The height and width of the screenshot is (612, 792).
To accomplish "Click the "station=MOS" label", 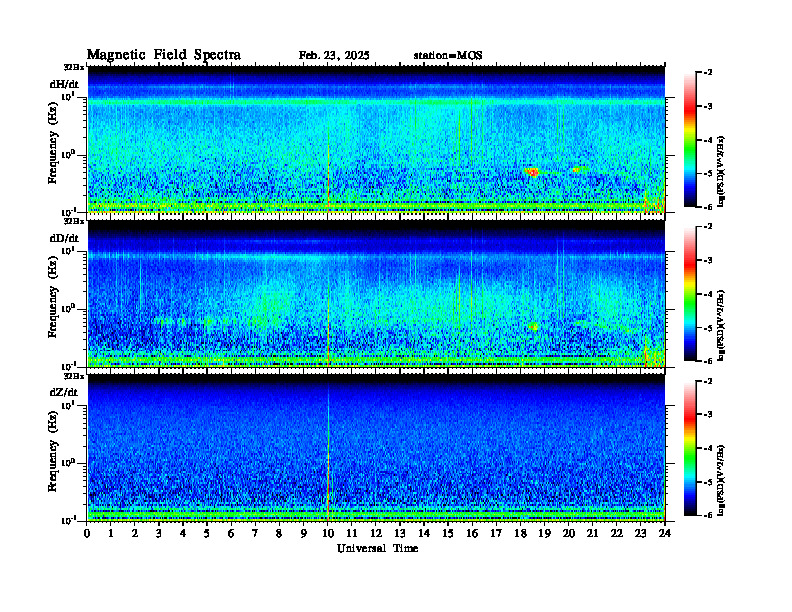I will 448,56.
